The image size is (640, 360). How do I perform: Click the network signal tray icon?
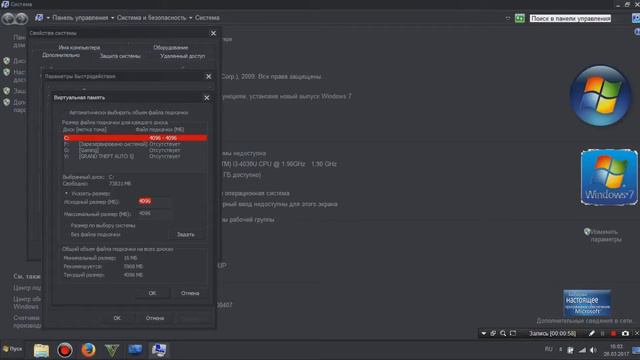point(582,350)
